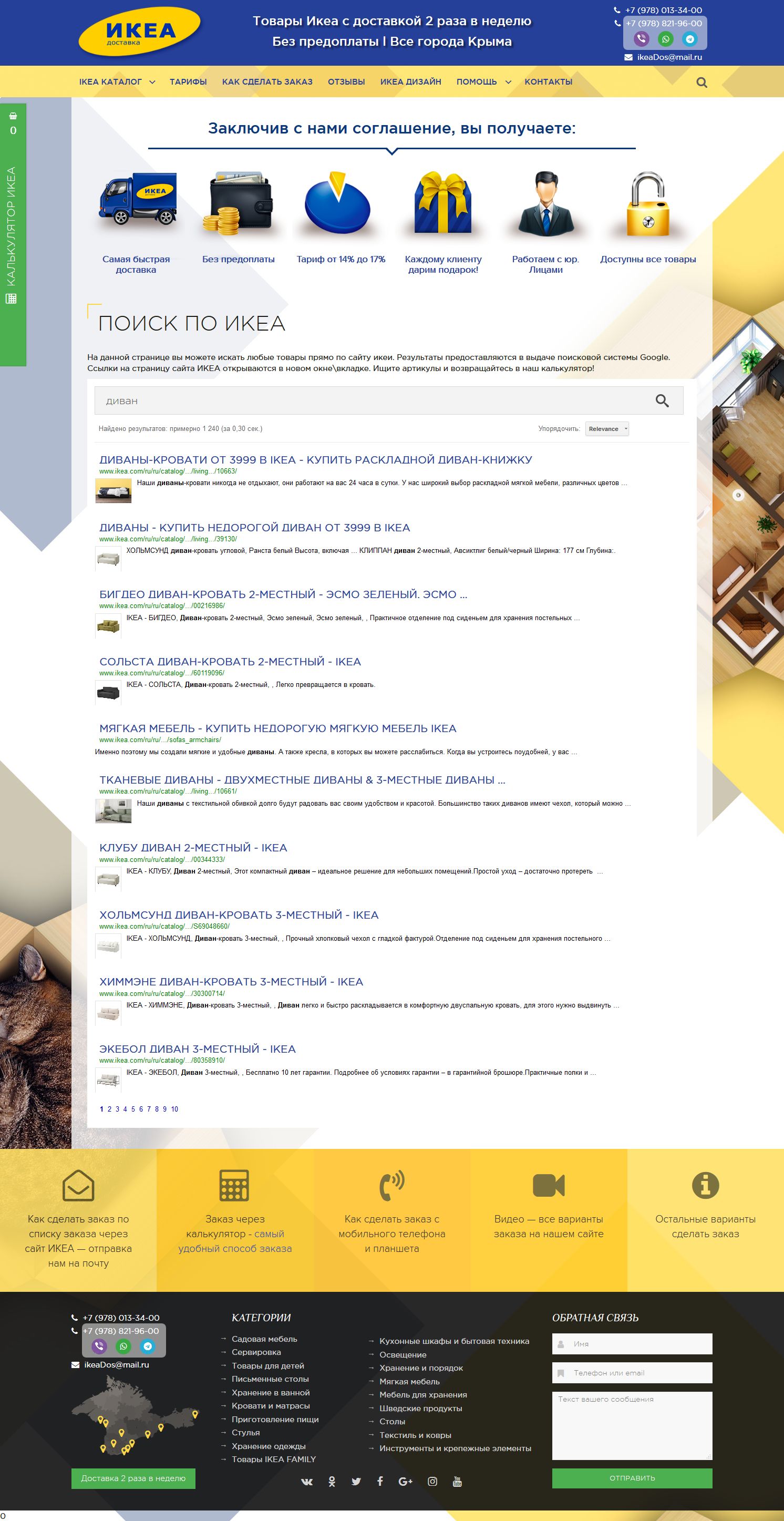Click the businessman icon
Viewport: 784px width, 1521px height.
[545, 203]
